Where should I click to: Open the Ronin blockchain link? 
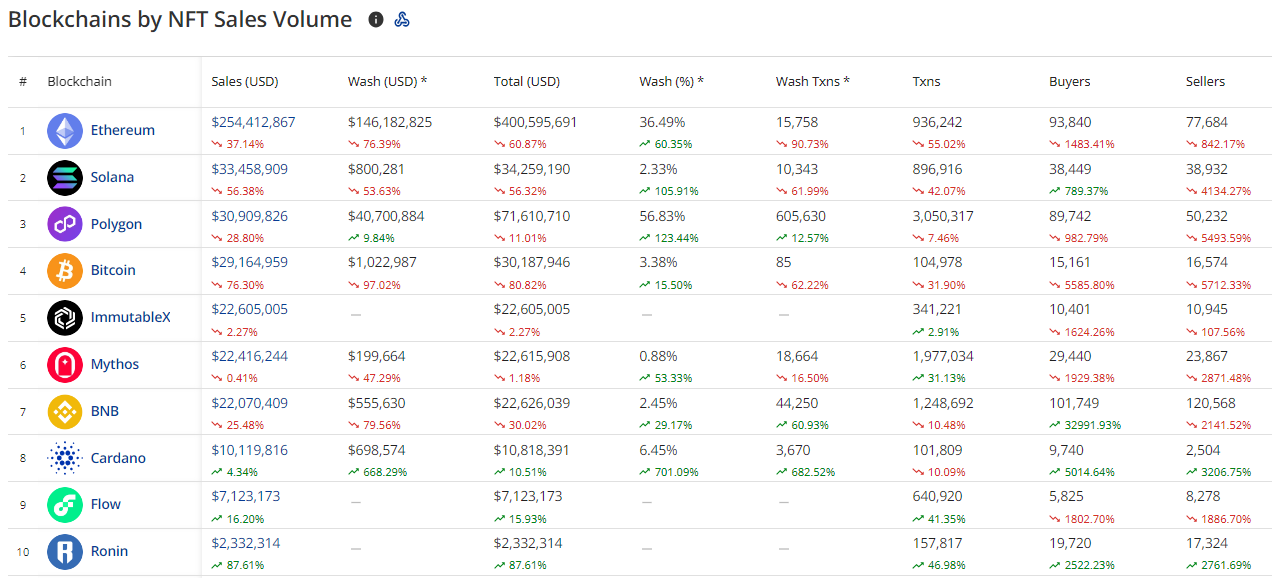click(109, 551)
